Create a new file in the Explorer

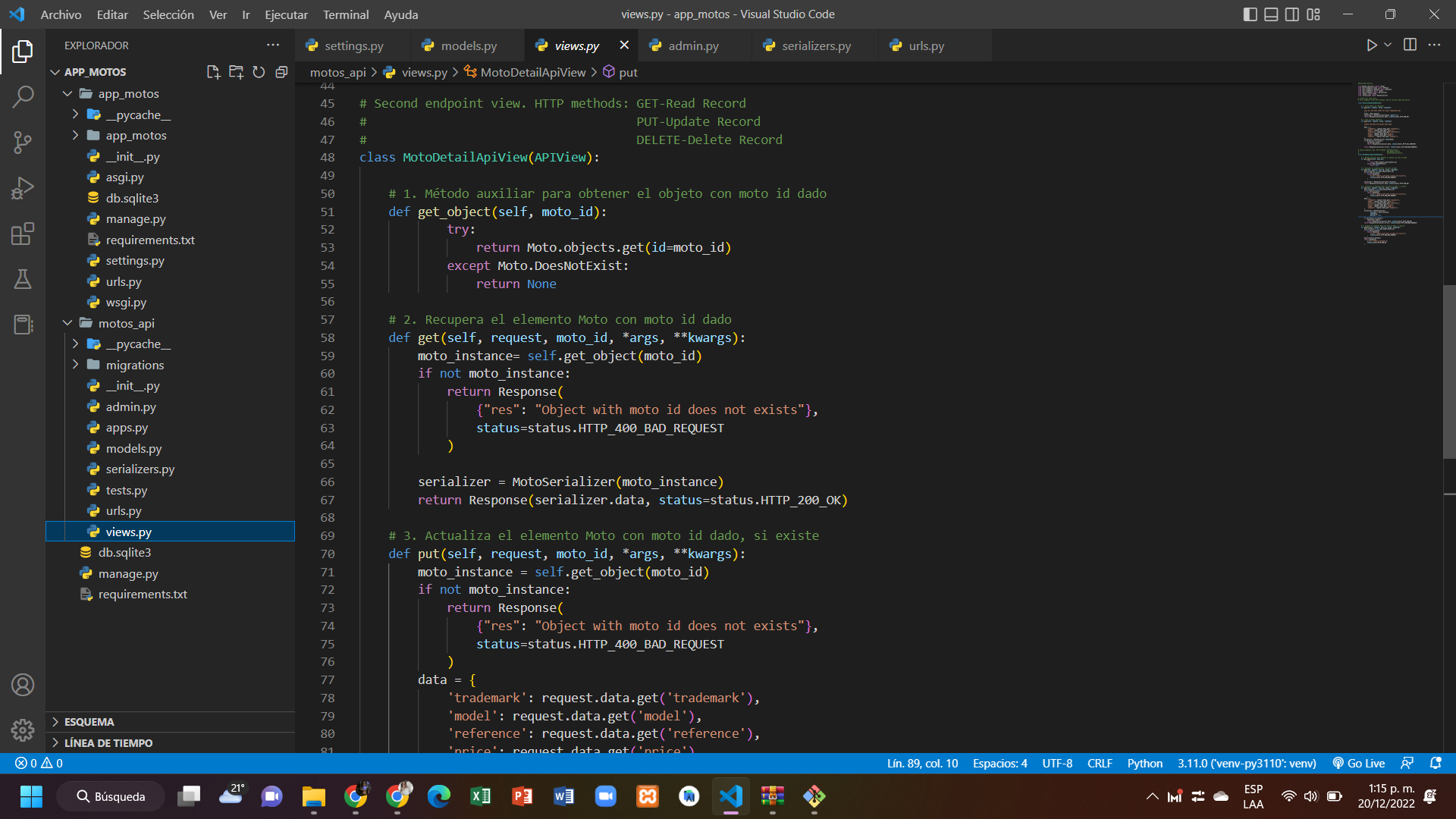click(x=213, y=71)
